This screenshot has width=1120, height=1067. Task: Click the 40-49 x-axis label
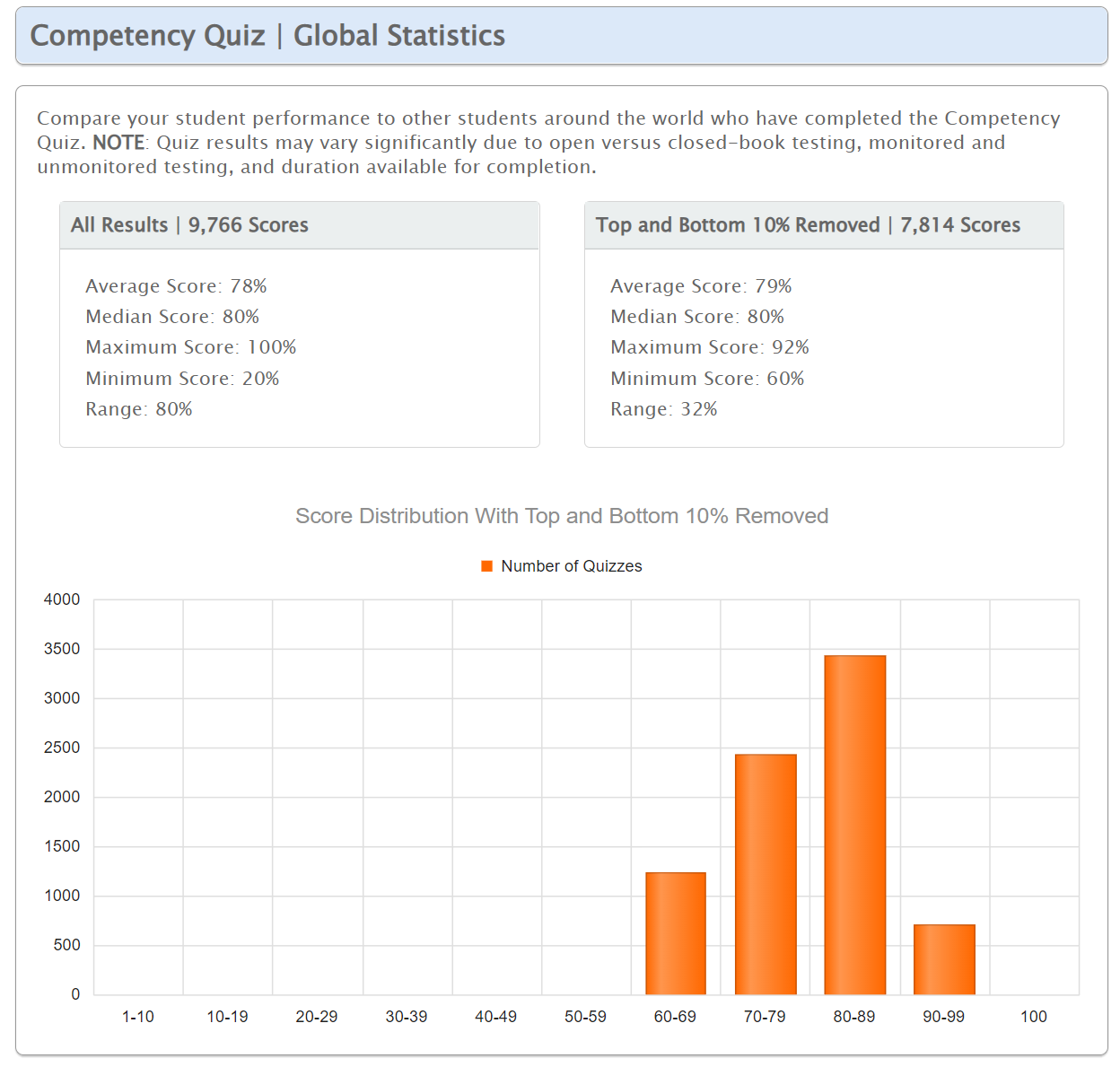click(496, 1017)
